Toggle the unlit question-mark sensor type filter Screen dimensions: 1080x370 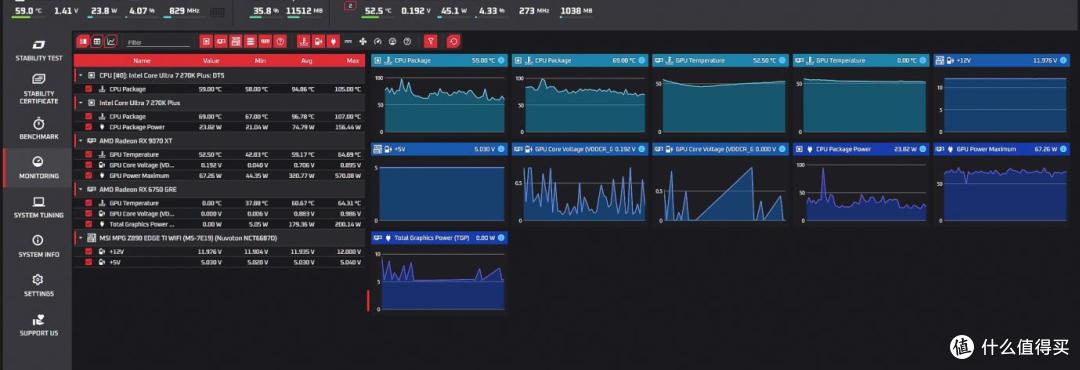407,41
